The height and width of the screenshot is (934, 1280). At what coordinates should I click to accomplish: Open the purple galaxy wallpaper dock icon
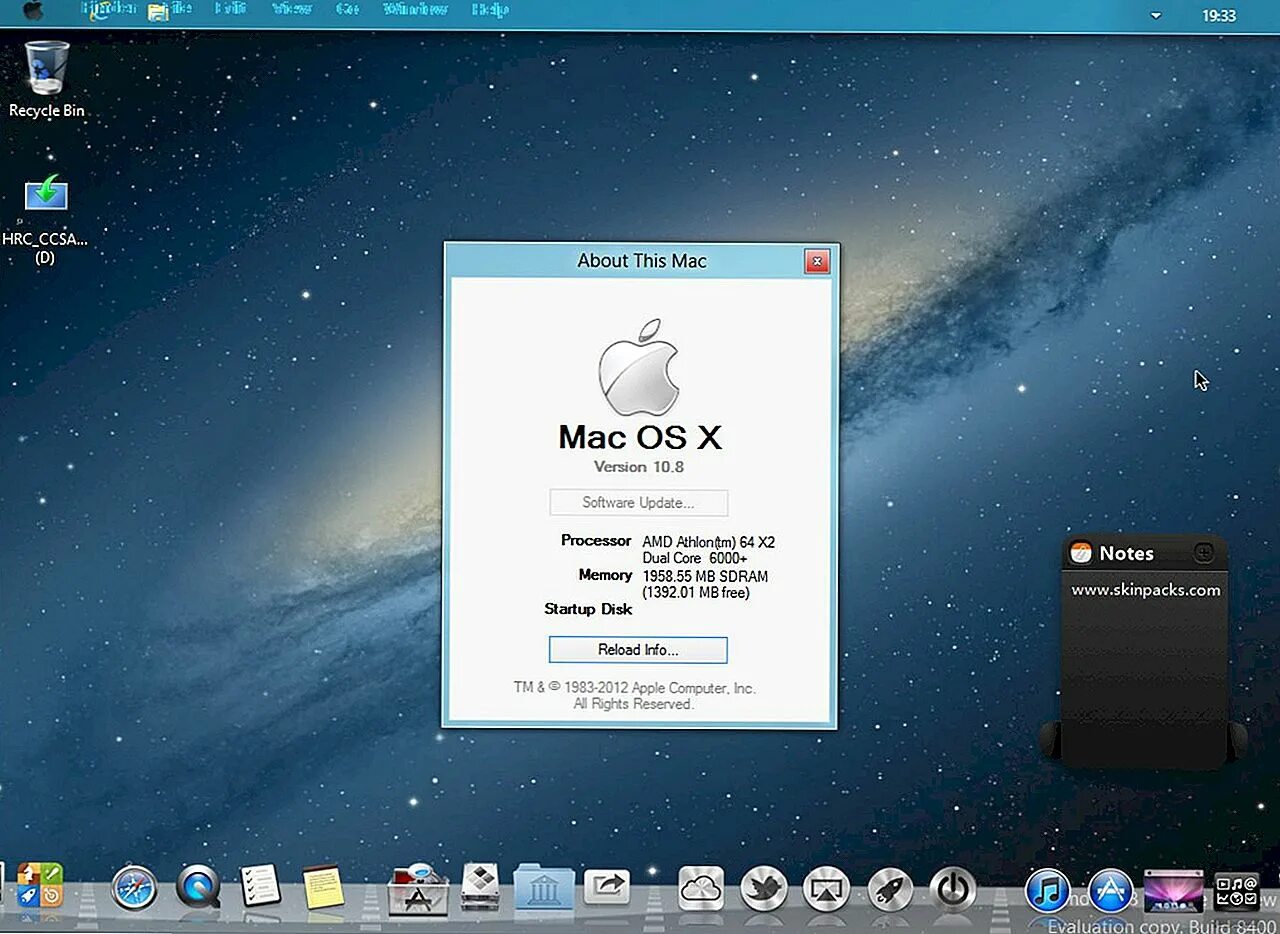(1173, 890)
